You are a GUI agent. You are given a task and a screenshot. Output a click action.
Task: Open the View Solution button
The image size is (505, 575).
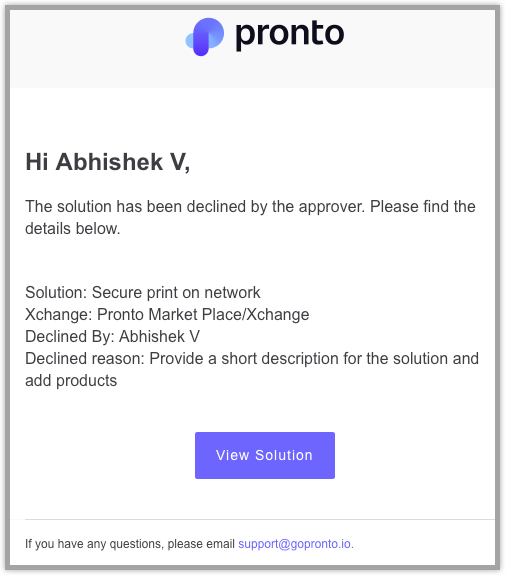265,455
